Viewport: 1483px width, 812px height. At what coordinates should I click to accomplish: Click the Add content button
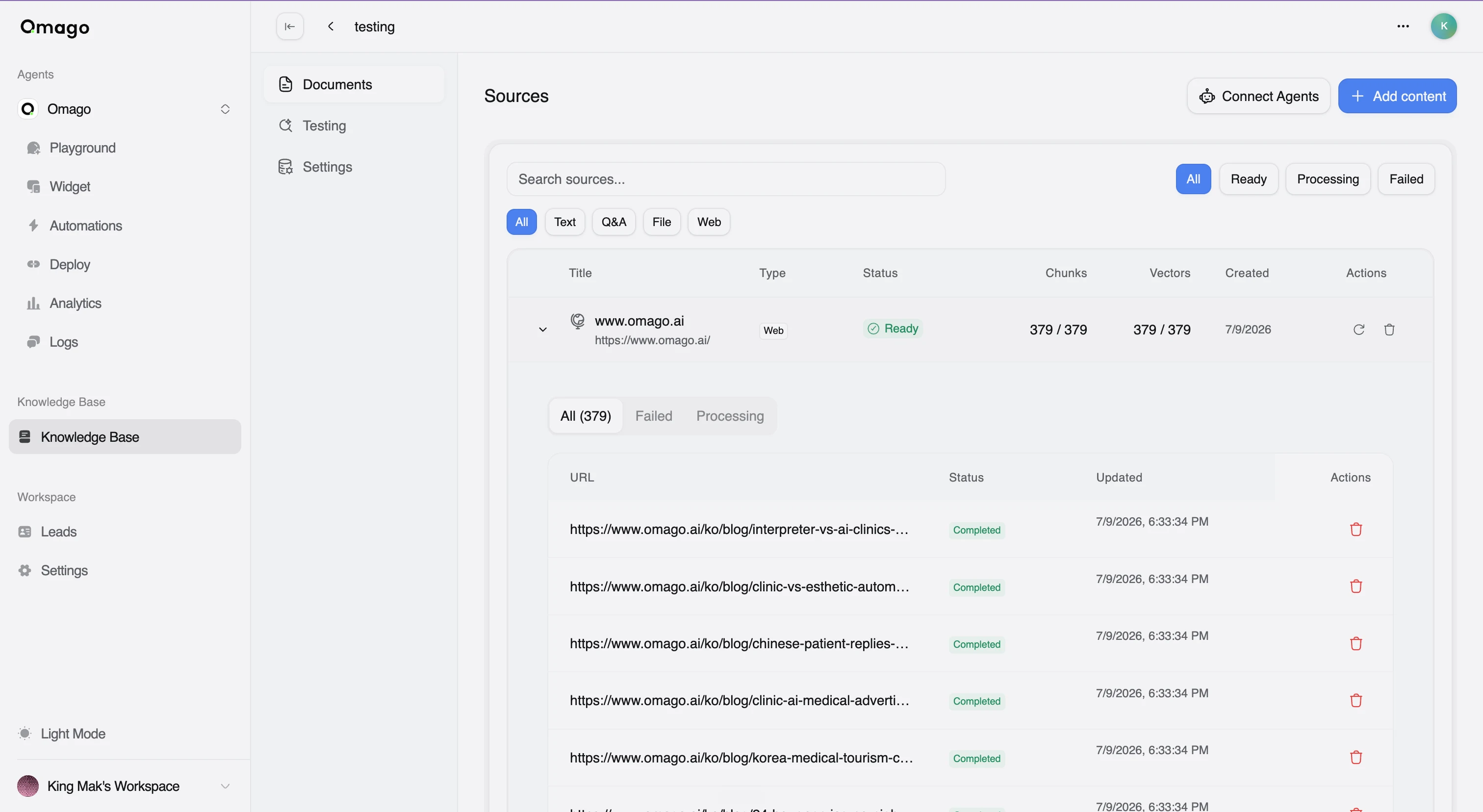(1397, 96)
